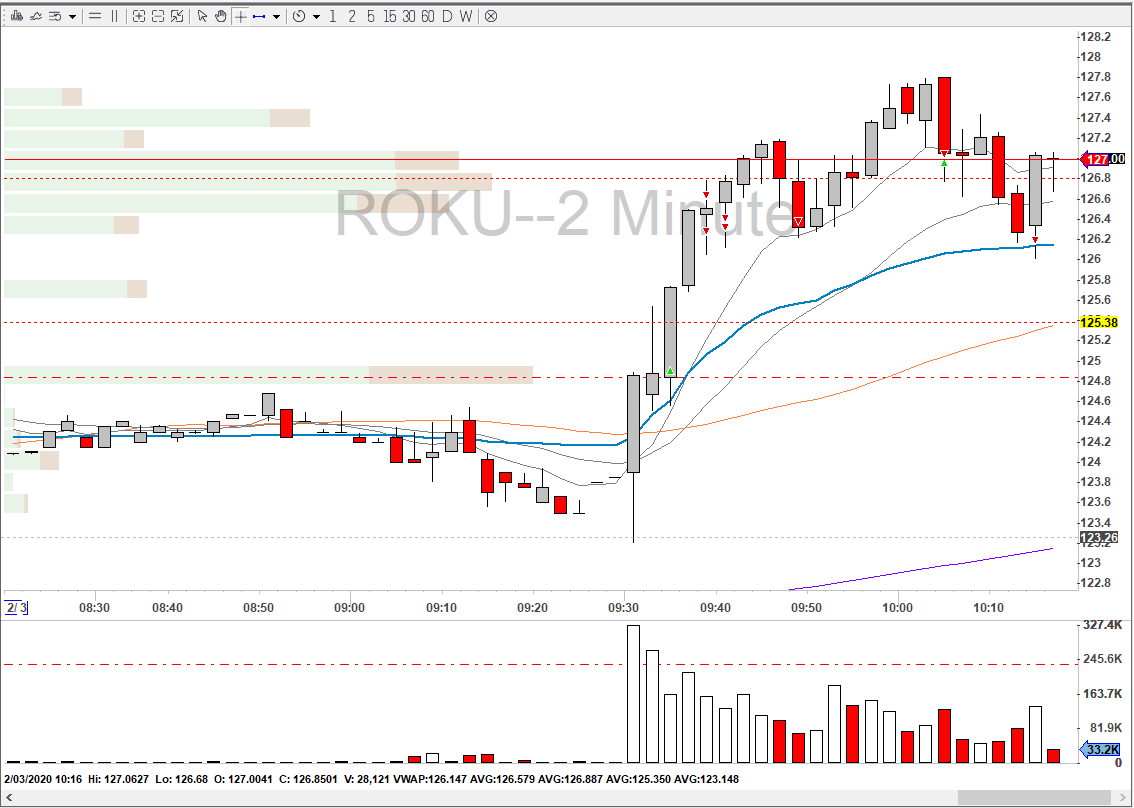
Task: Click the green up-arrow signal near 10:05
Action: 944,163
